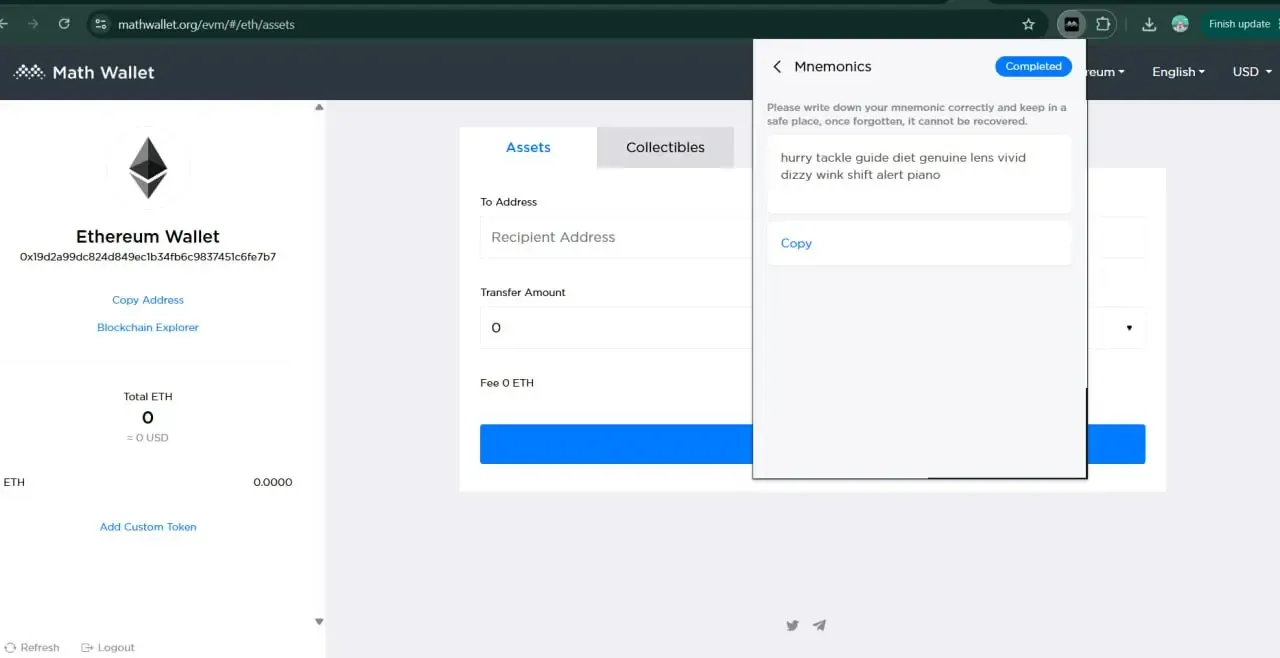View site information icon in address bar
The image size is (1280, 658).
click(100, 24)
